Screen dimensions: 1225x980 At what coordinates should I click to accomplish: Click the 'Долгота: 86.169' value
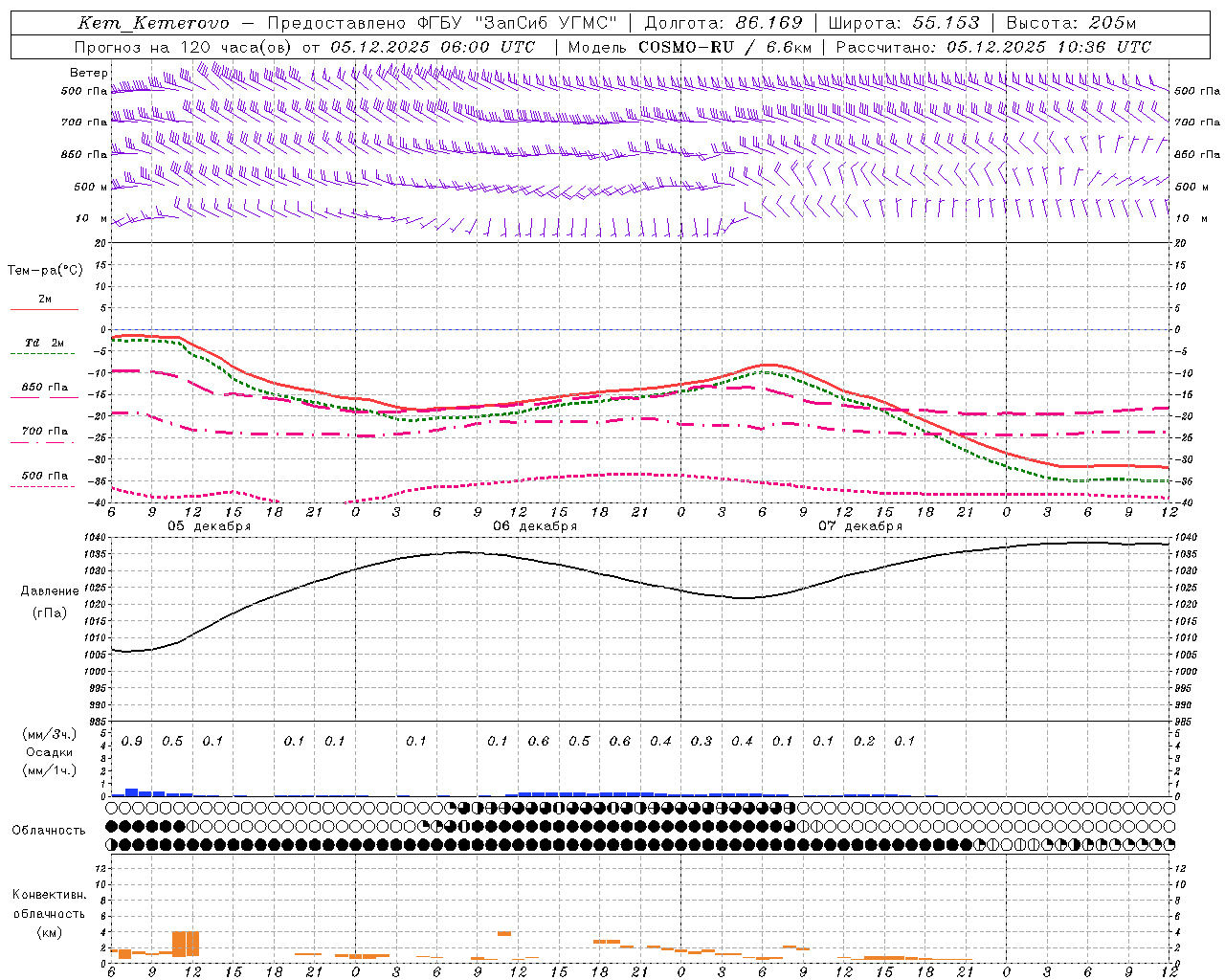tap(724, 23)
